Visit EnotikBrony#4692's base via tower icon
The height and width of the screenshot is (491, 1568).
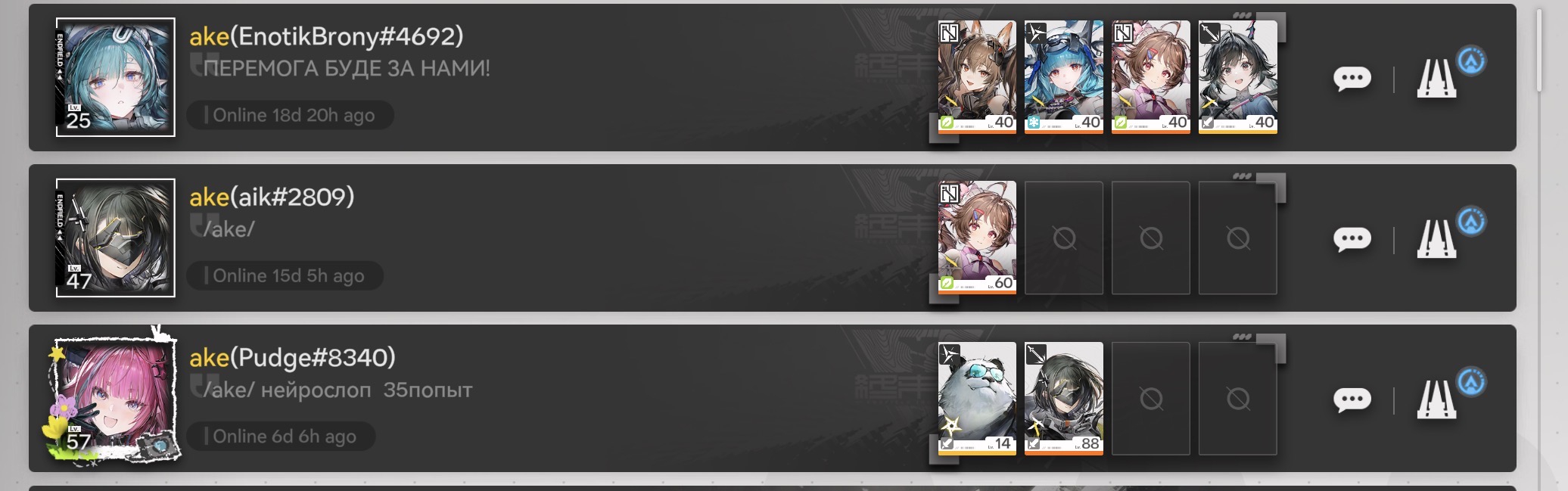1437,78
